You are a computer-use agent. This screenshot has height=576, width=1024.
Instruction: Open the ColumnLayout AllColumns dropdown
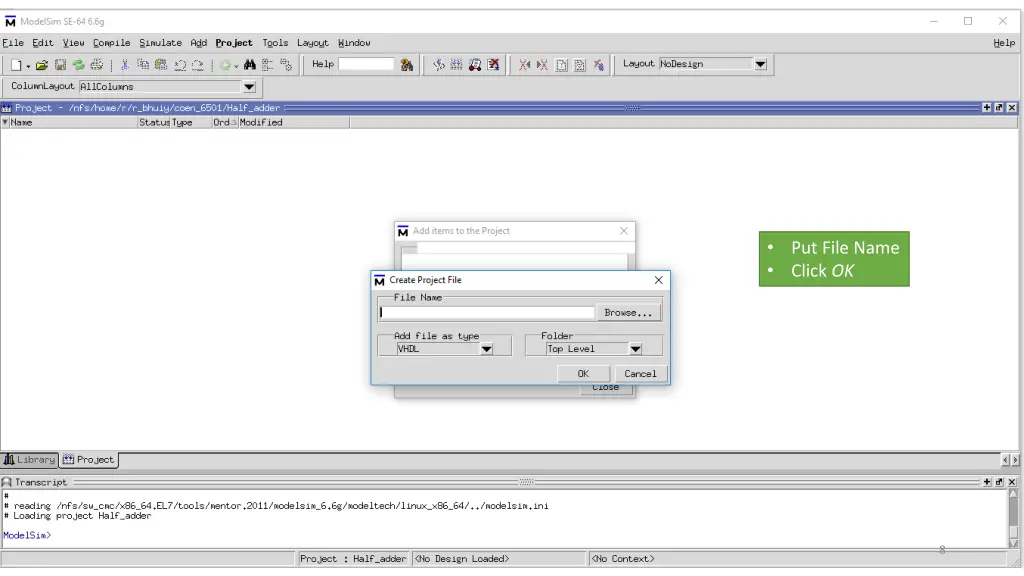[249, 87]
